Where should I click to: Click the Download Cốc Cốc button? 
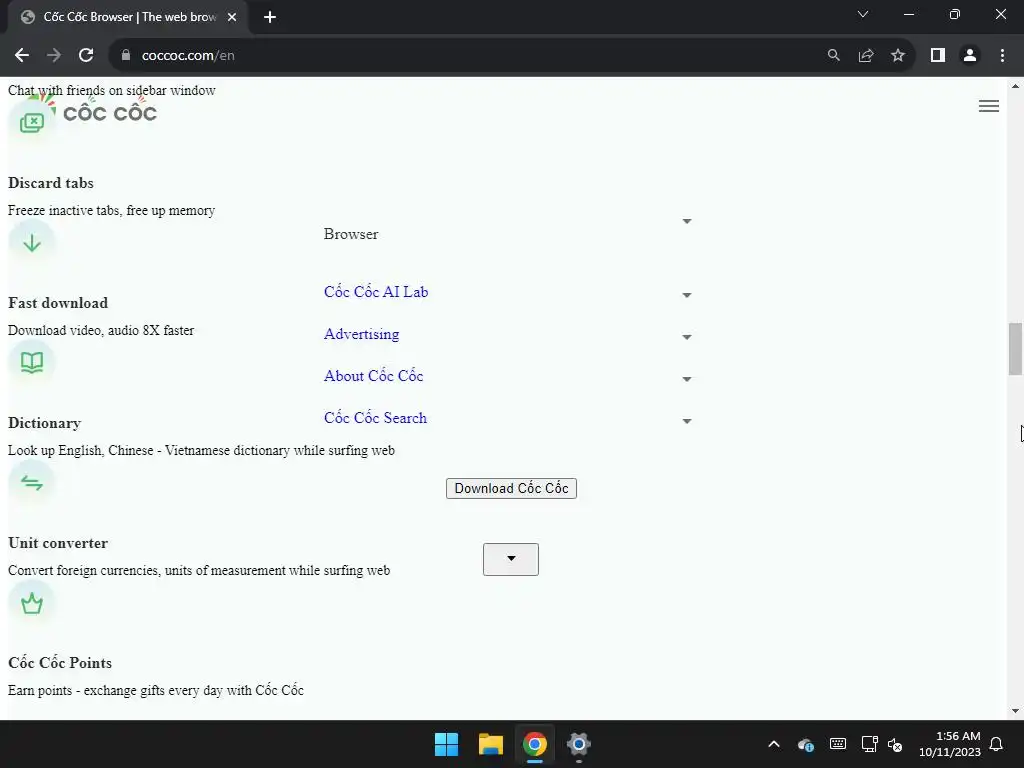point(511,488)
